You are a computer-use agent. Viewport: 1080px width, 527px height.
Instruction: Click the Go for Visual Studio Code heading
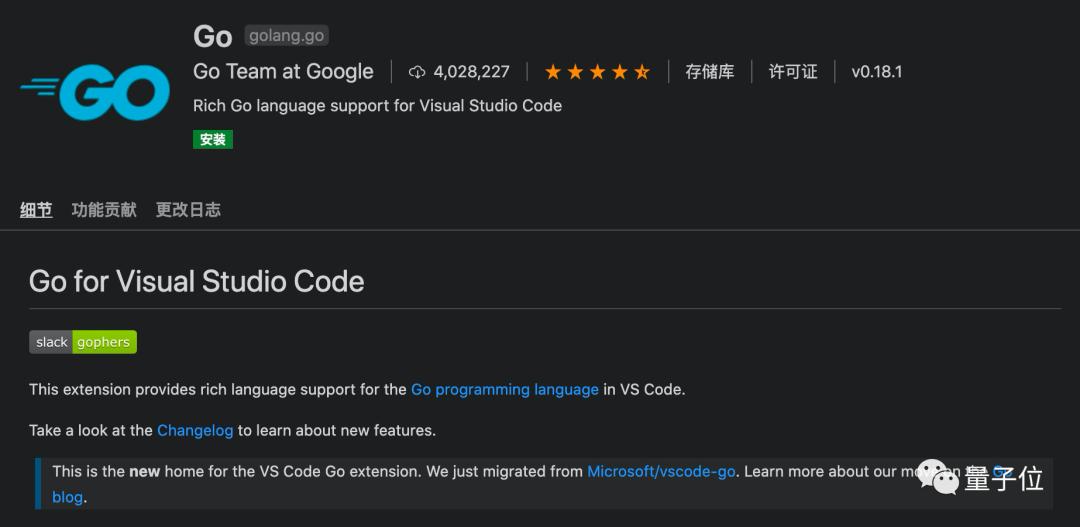click(x=196, y=281)
